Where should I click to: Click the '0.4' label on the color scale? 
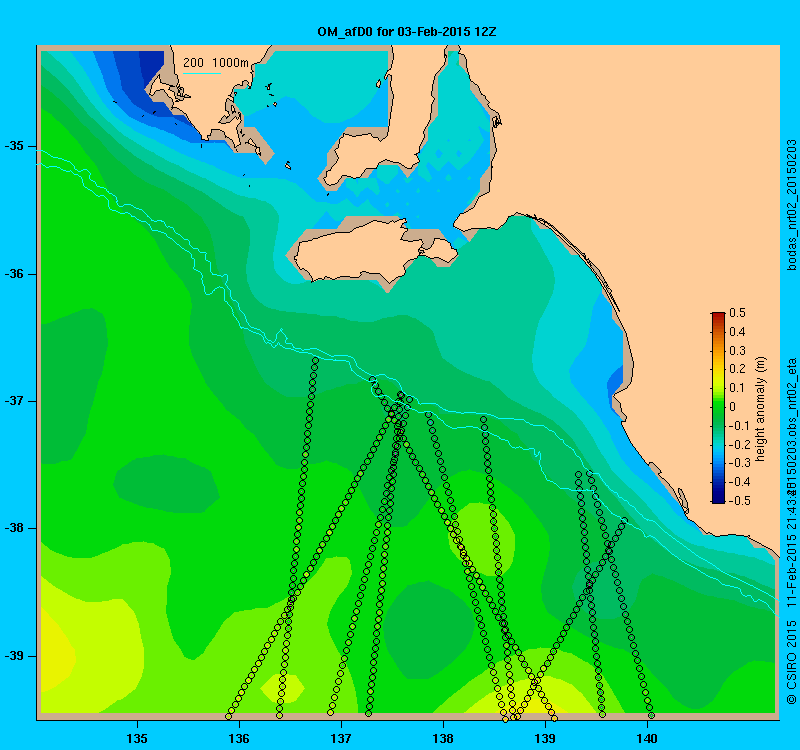point(737,332)
